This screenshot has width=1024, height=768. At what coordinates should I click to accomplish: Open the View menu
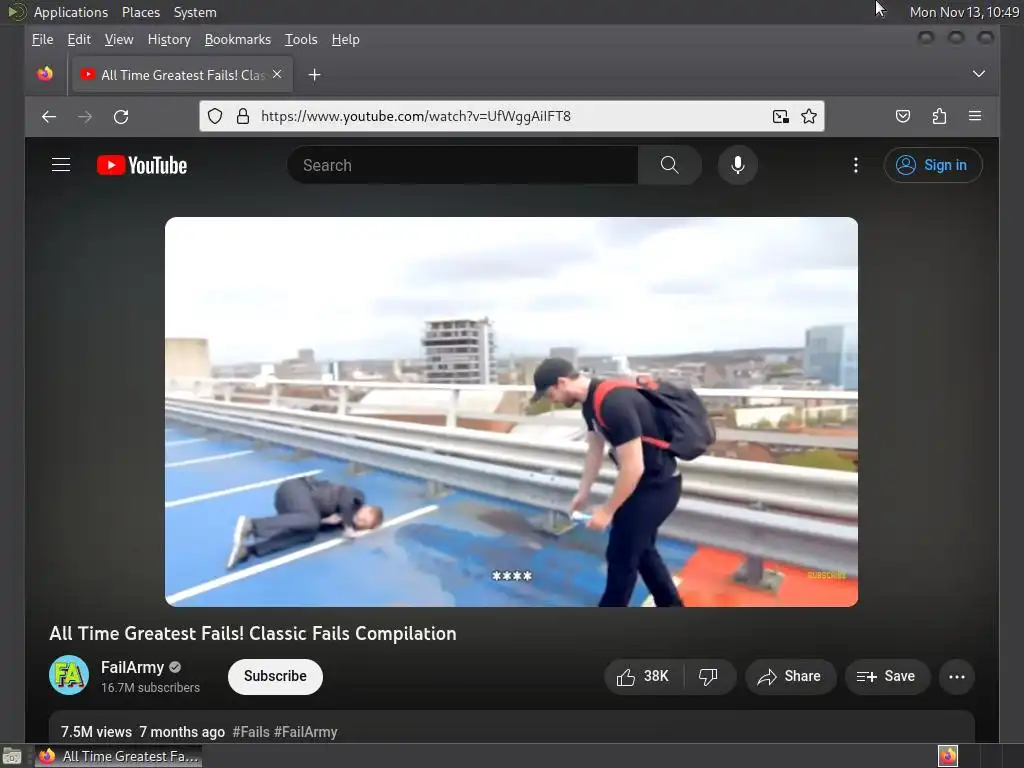[119, 40]
